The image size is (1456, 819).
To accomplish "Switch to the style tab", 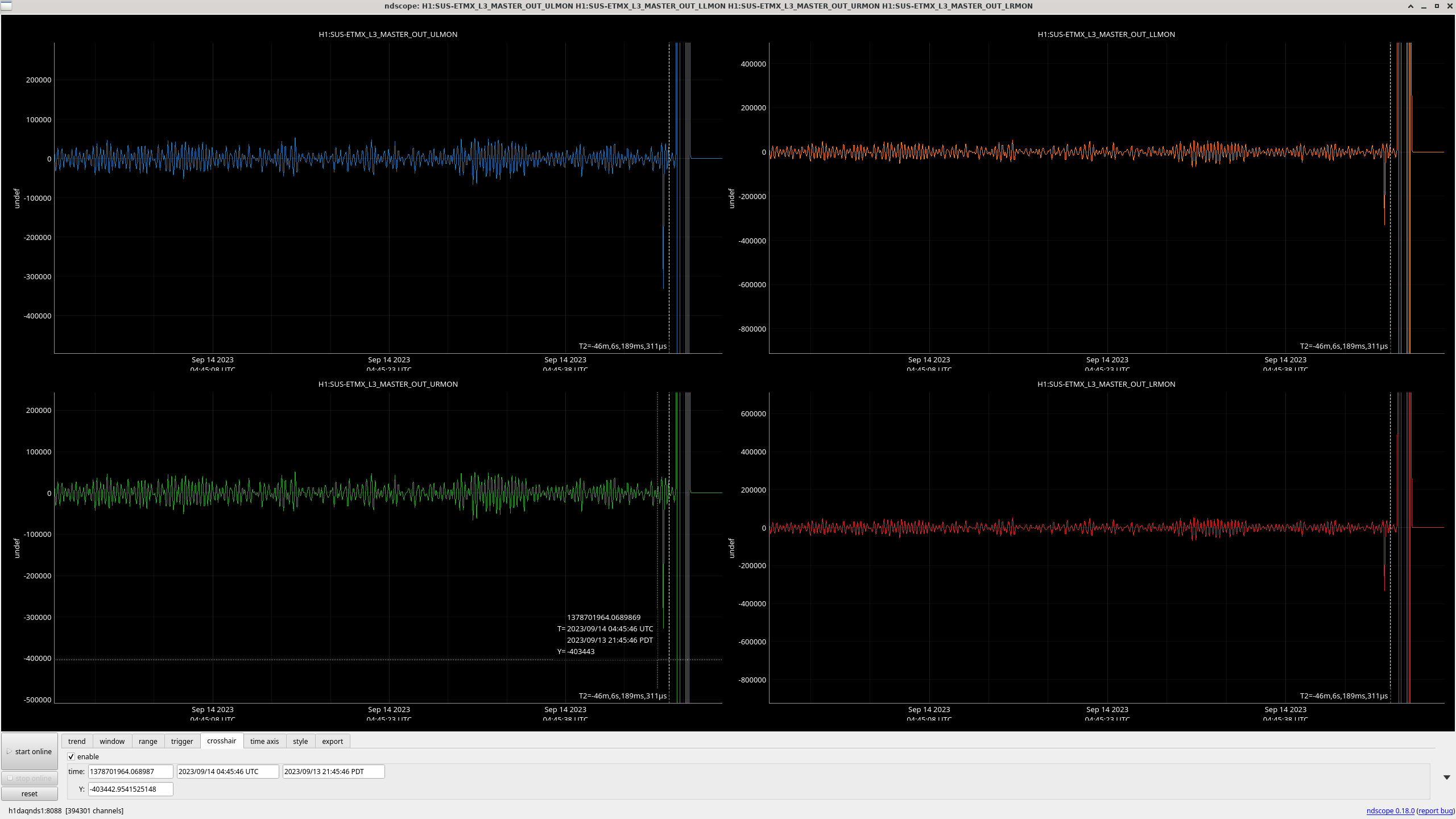I will (300, 741).
